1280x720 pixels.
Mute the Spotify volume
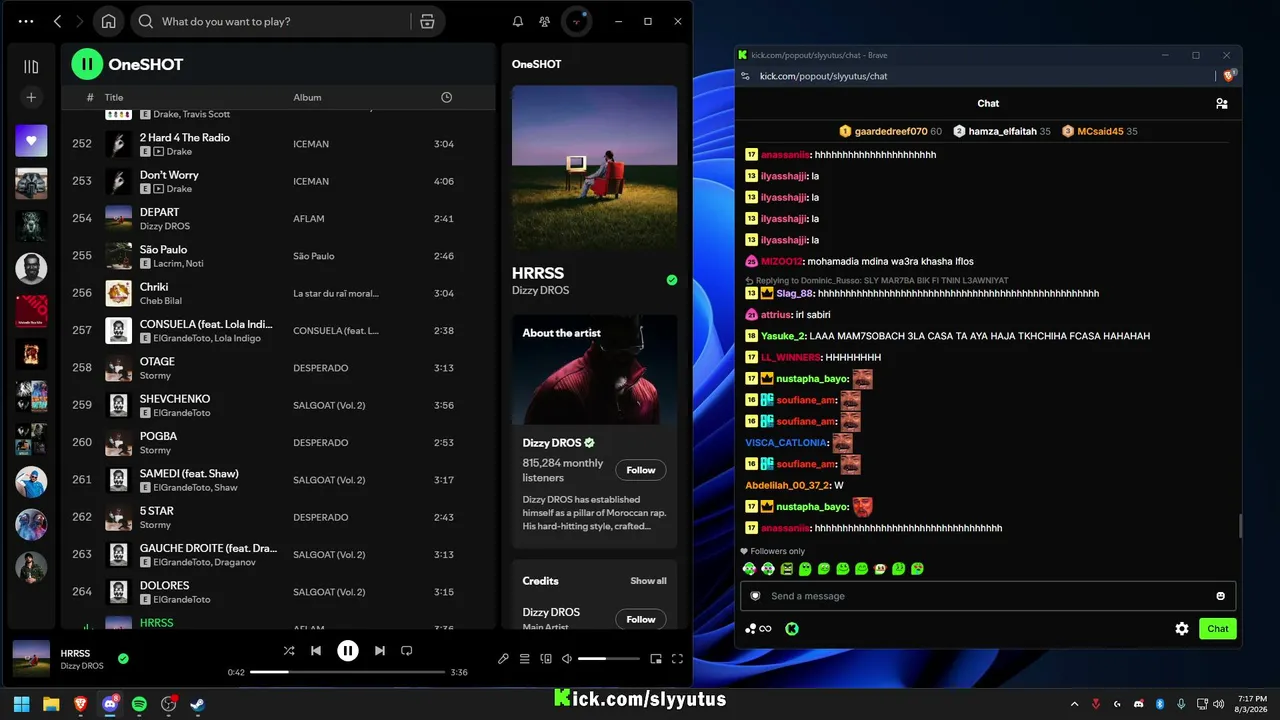pos(567,659)
